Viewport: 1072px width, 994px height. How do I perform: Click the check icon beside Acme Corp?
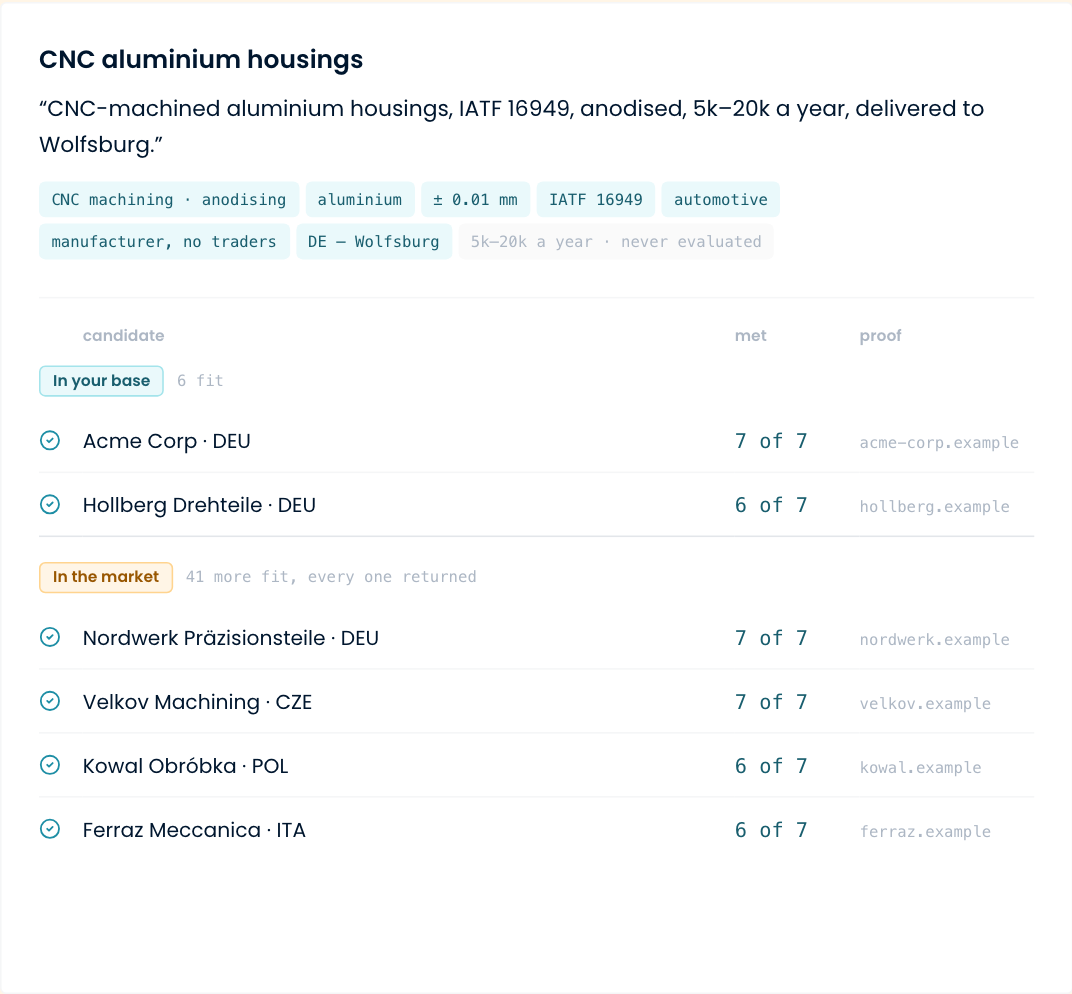click(x=50, y=441)
